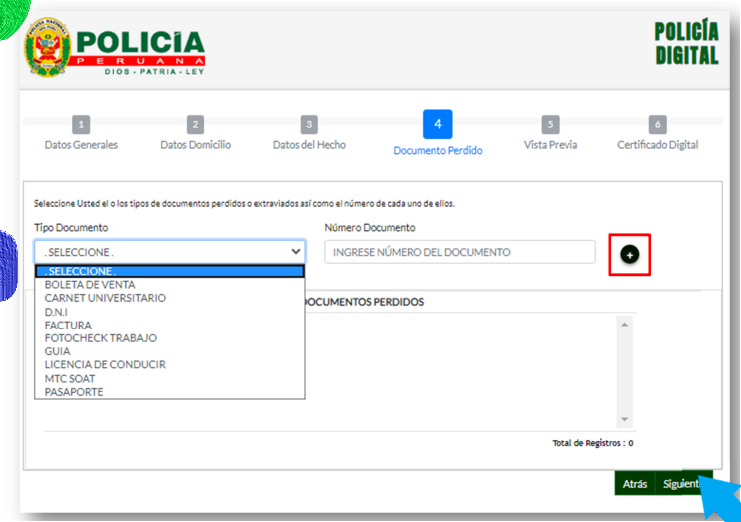Image resolution: width=741 pixels, height=522 pixels.
Task: Click the Policía Digital logo
Action: [x=686, y=43]
